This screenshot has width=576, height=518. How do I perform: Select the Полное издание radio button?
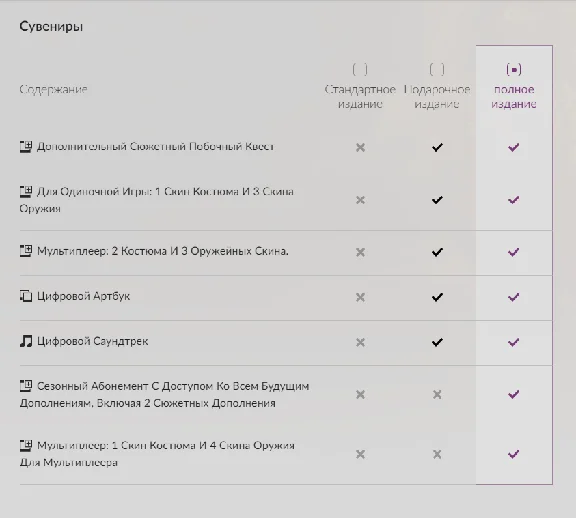pos(514,69)
